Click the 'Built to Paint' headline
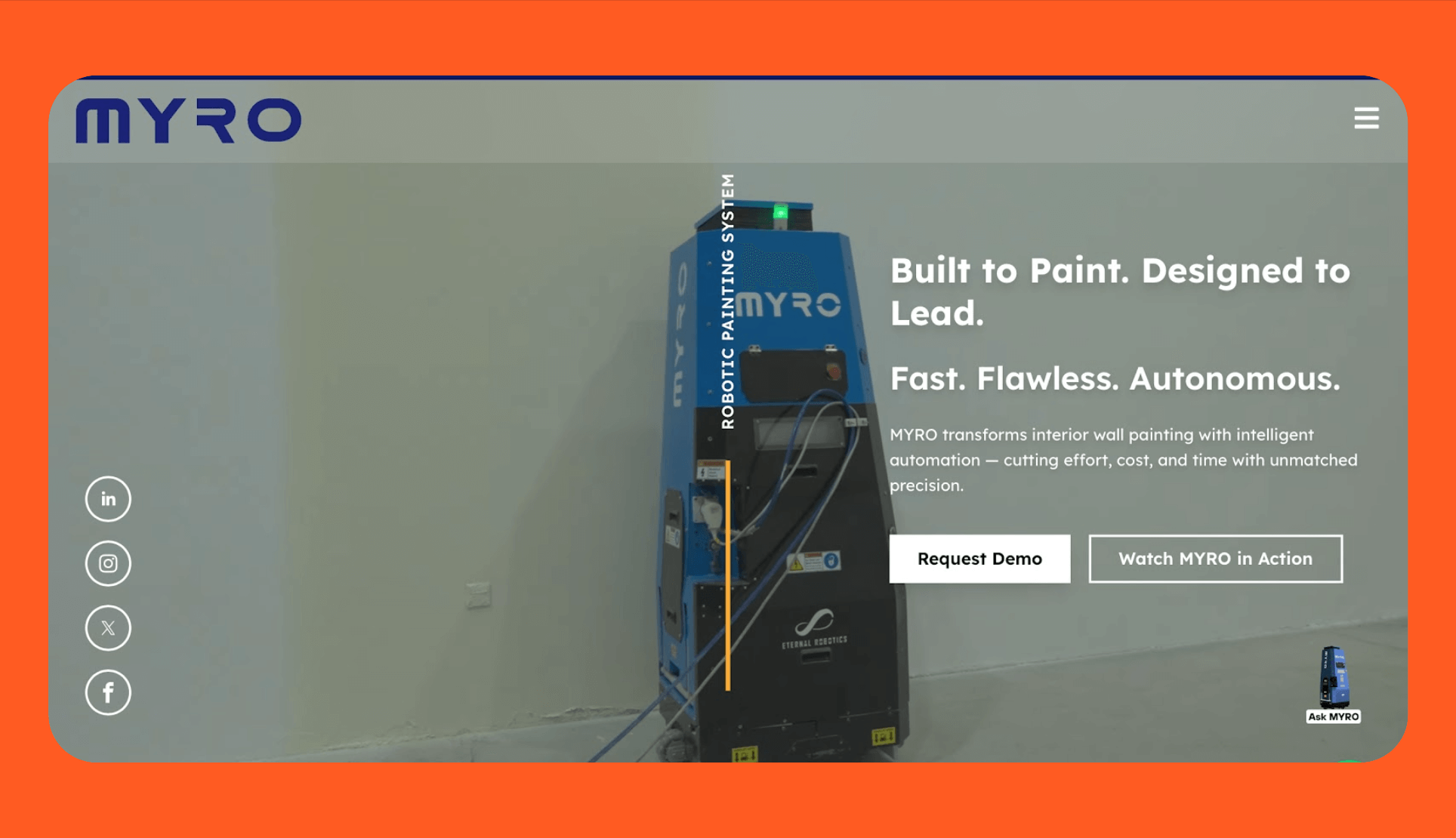 click(1120, 291)
